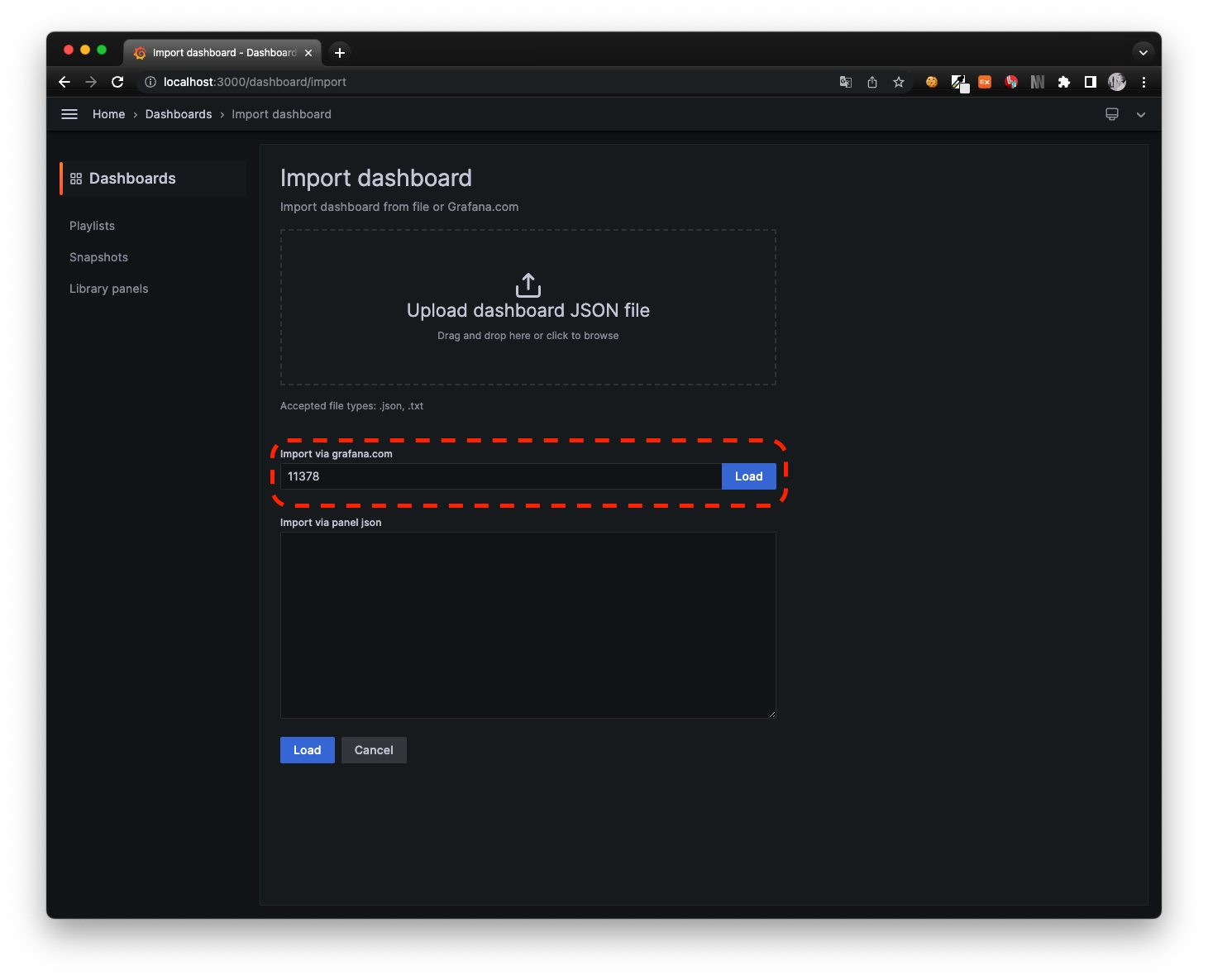Open Playlists in the sidebar
The width and height of the screenshot is (1208, 980).
pos(92,226)
